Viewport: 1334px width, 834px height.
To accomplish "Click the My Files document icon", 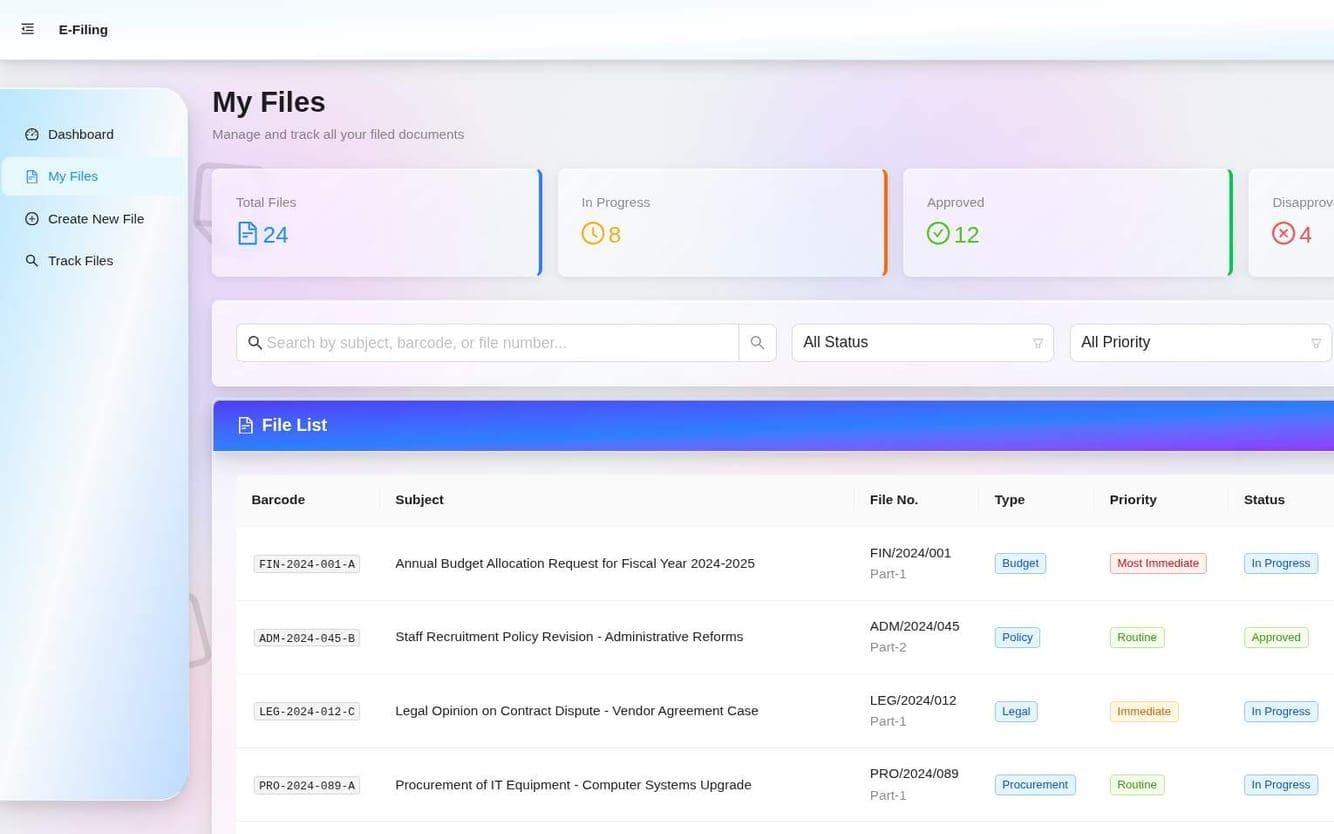I will (x=32, y=176).
